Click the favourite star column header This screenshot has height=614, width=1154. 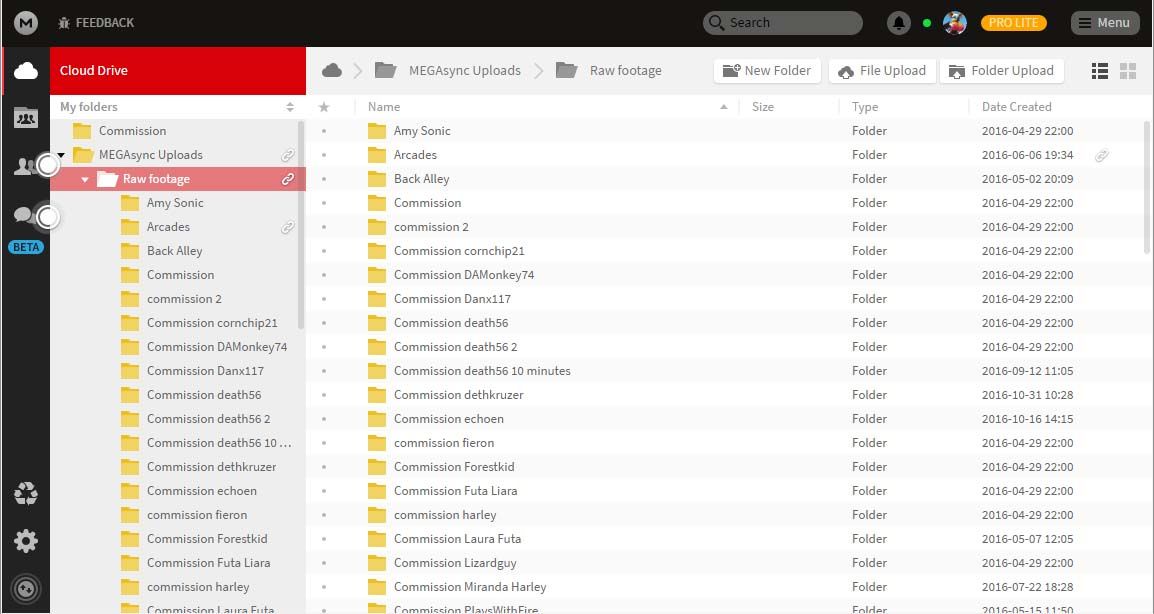(x=324, y=107)
